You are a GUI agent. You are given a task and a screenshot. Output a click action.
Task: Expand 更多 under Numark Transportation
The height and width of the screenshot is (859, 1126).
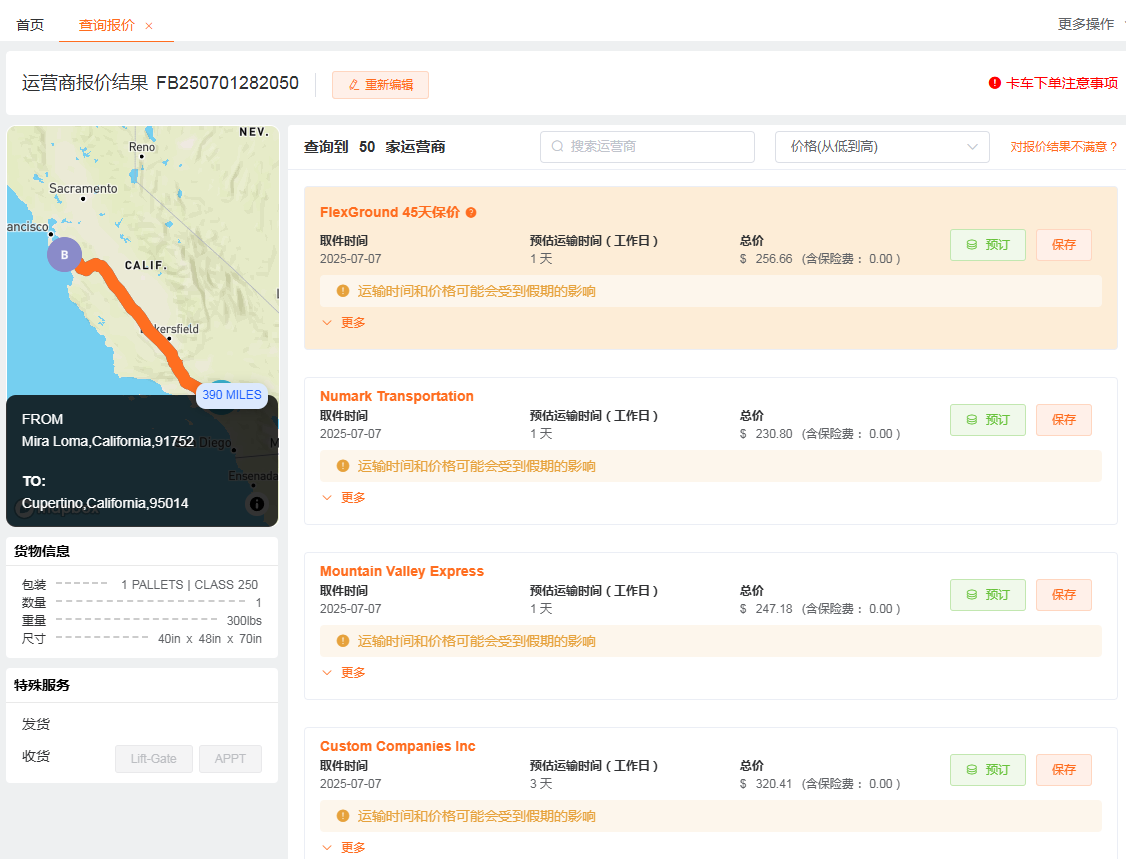(344, 498)
